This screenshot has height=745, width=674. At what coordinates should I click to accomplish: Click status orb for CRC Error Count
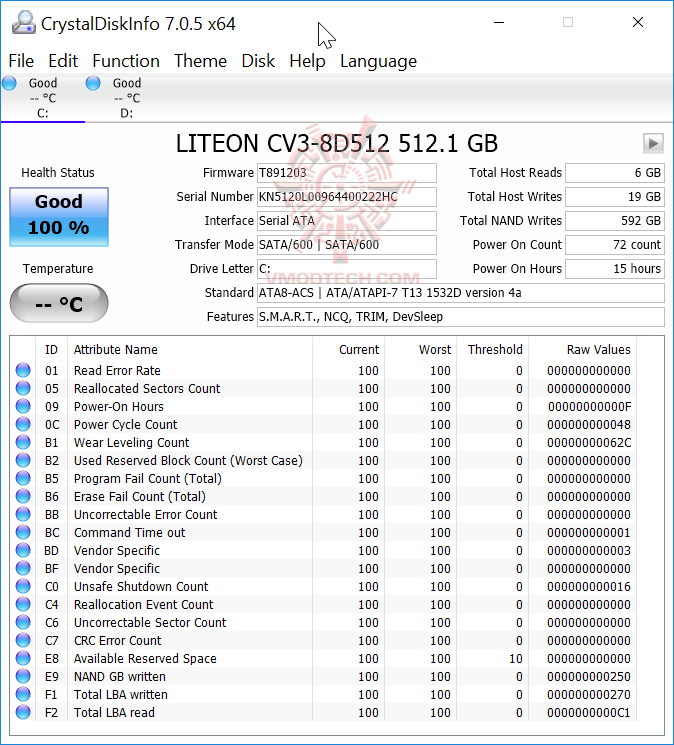tap(23, 640)
